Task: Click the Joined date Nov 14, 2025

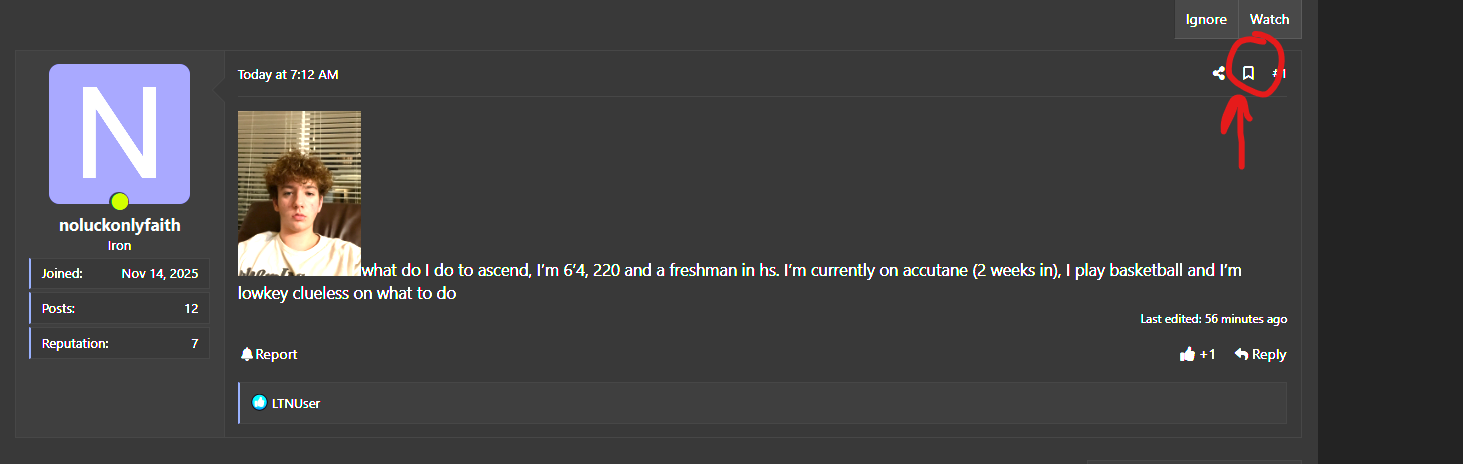Action: pyautogui.click(x=160, y=273)
